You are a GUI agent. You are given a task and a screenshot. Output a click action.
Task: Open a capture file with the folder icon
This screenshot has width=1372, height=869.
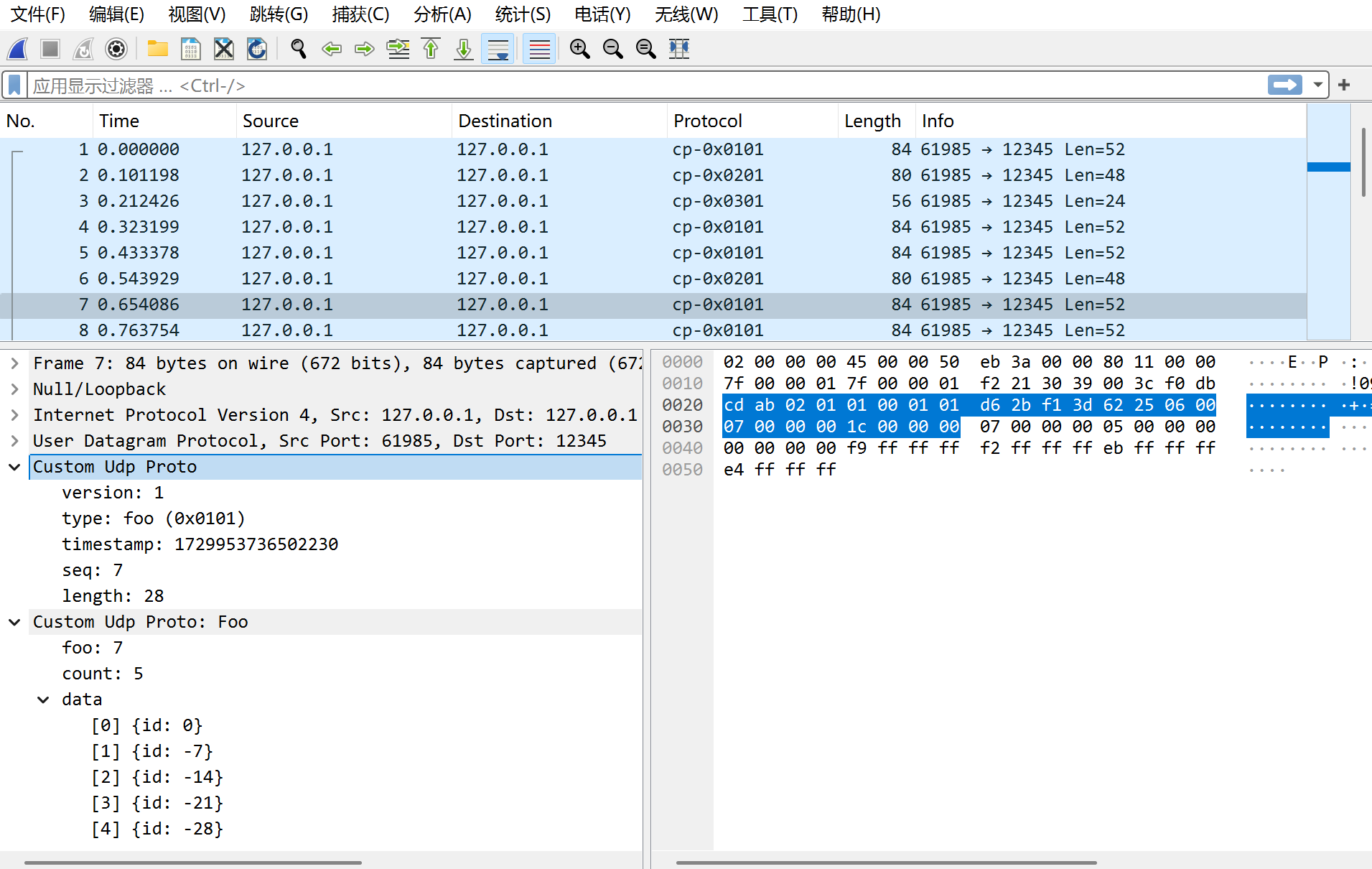point(157,49)
